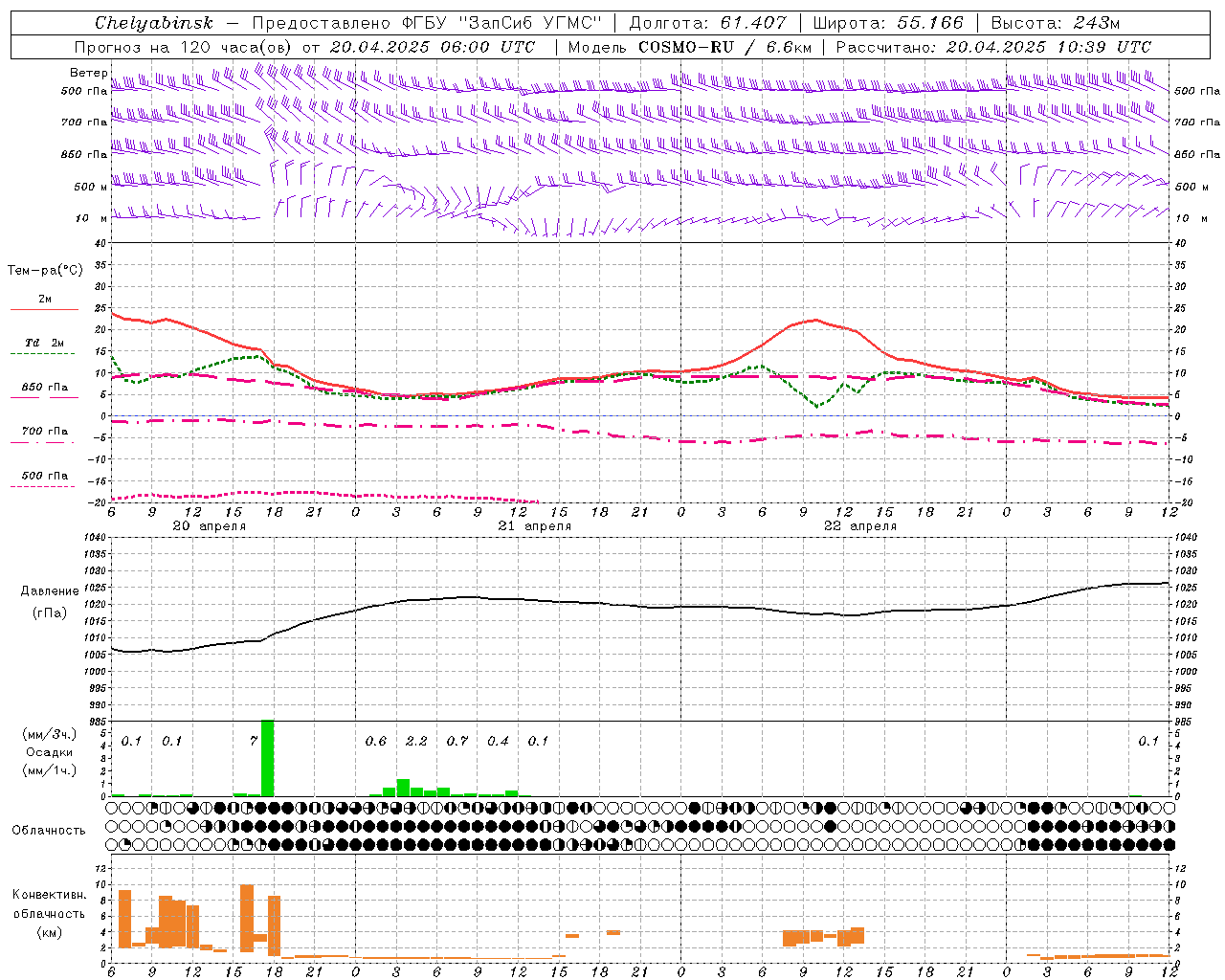1225x980 pixels.
Task: Select the Высота: 243м elevation text
Action: [x=1056, y=23]
